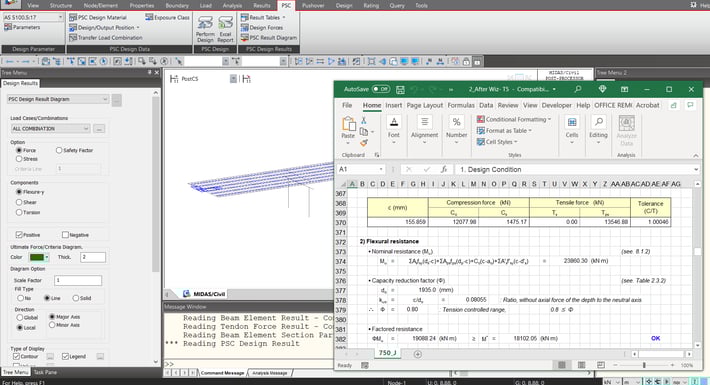Click the Copy icon in Excel

(364, 132)
